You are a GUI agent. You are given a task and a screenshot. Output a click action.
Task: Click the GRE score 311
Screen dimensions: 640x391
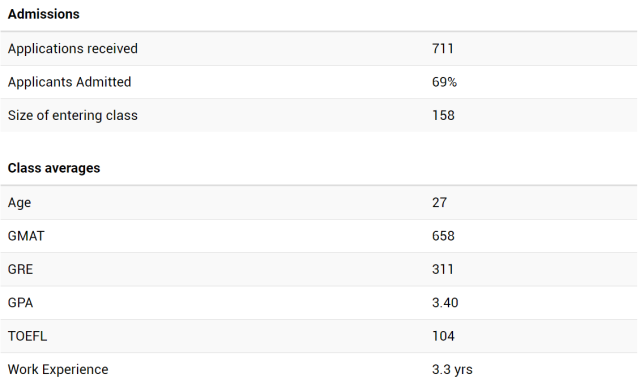(443, 269)
